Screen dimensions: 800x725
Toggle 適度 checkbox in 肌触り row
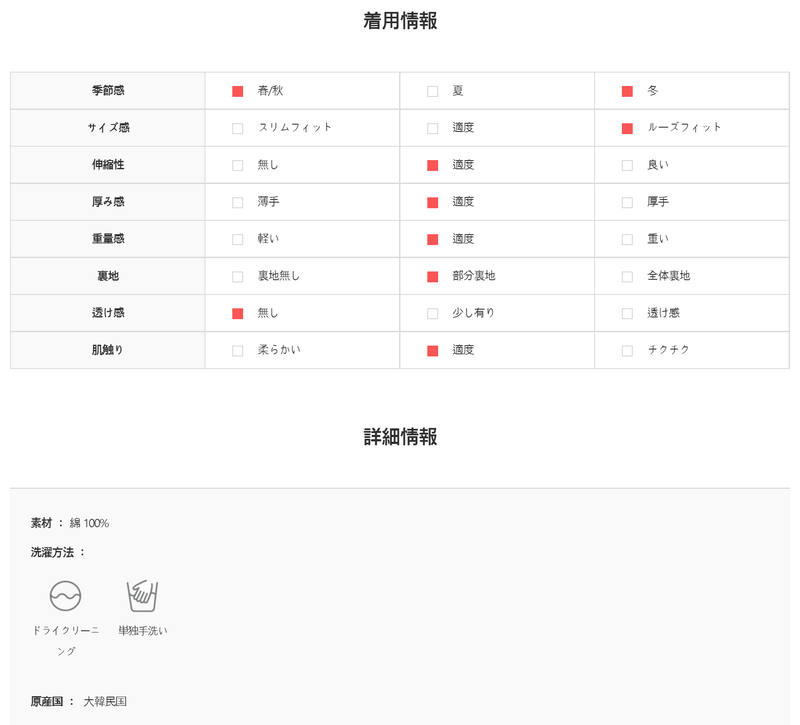pos(432,351)
